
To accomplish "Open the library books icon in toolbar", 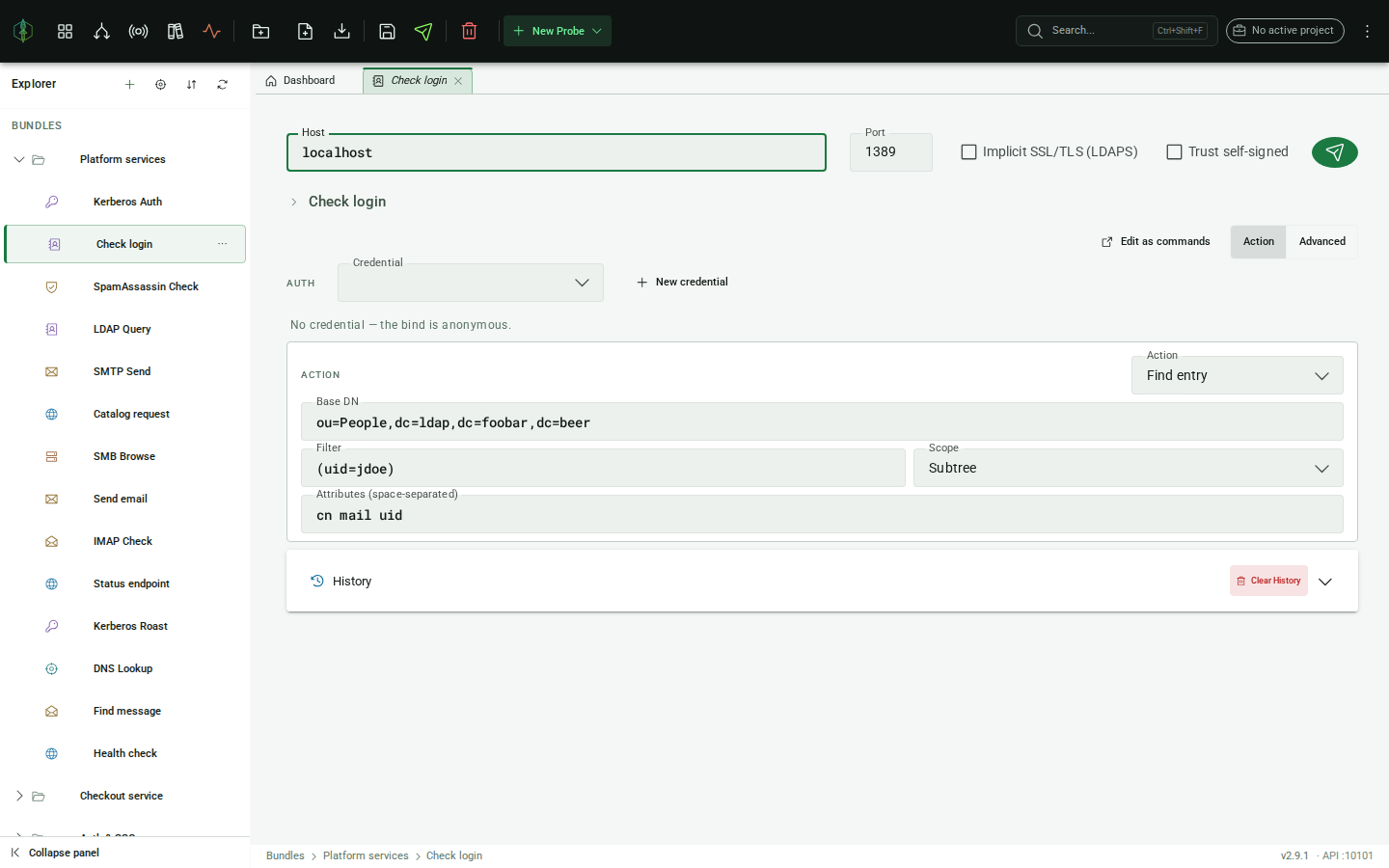I will click(175, 31).
